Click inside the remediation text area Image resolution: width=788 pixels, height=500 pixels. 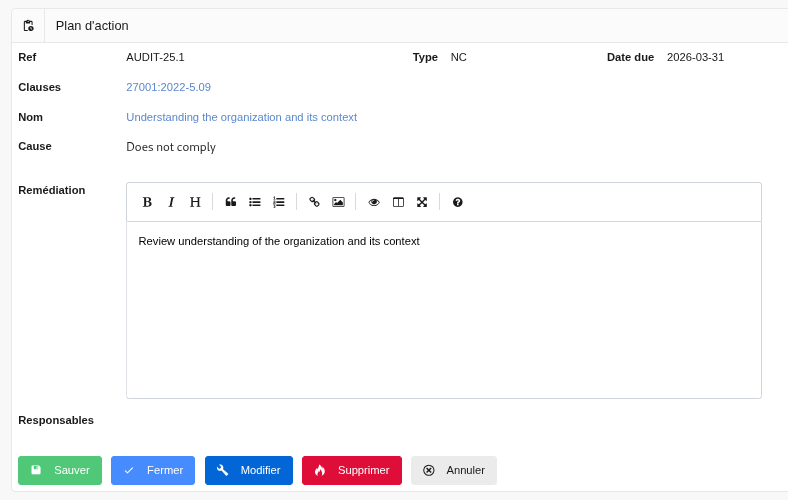(443, 310)
